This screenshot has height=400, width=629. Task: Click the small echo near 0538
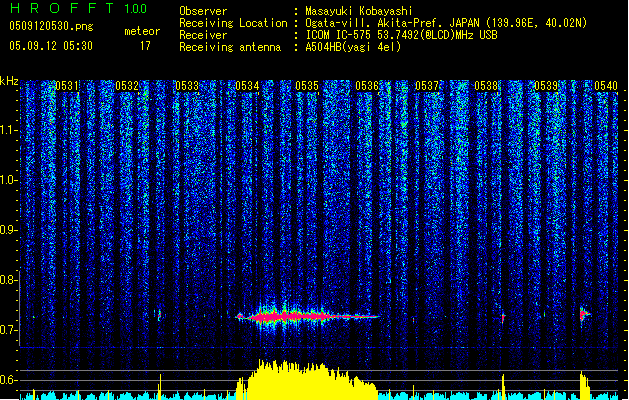503,318
